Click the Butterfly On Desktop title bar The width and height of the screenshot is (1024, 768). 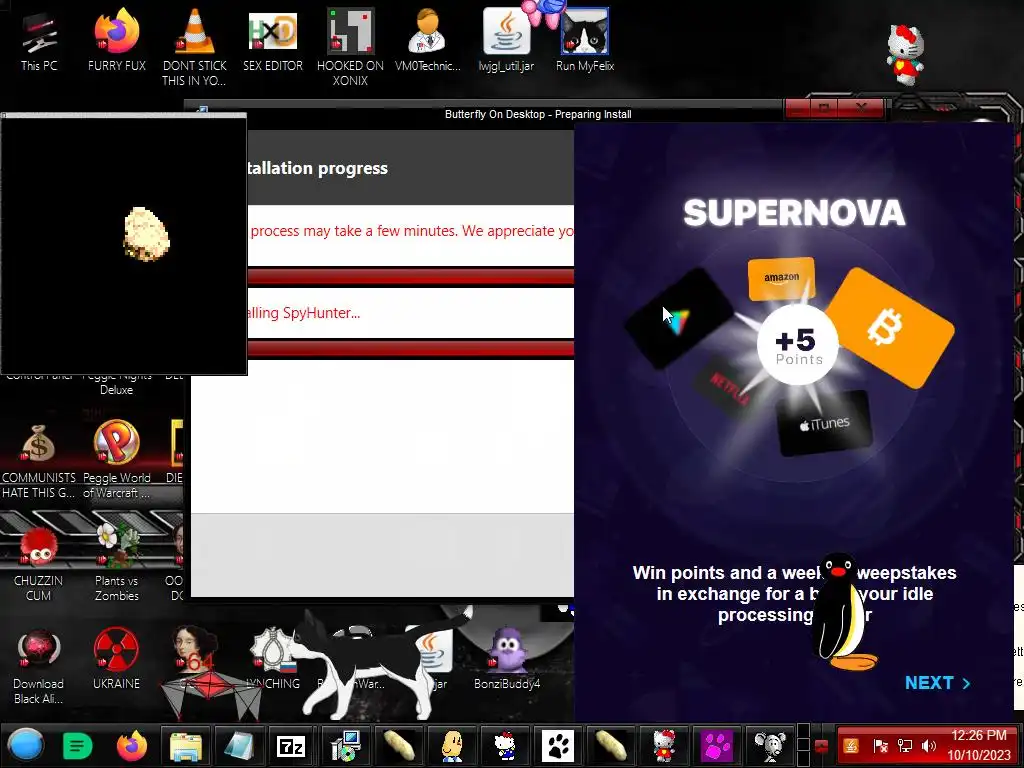pos(538,114)
